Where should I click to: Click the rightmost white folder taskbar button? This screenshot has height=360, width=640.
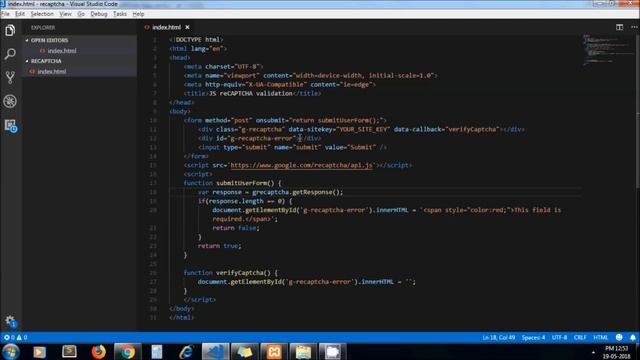pos(333,352)
